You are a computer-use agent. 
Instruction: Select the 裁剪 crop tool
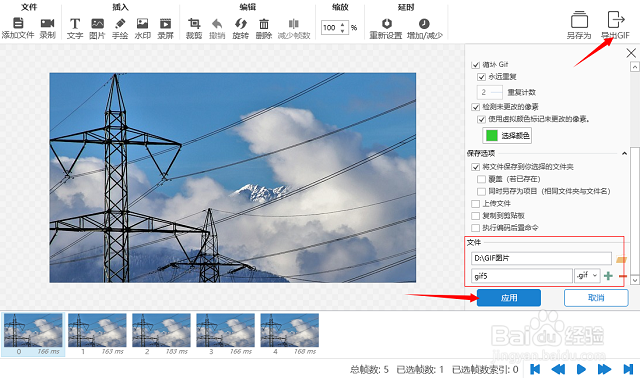click(x=194, y=23)
